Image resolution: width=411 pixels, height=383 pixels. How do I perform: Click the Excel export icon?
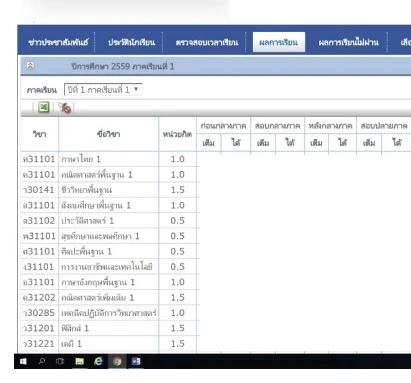tap(44, 107)
